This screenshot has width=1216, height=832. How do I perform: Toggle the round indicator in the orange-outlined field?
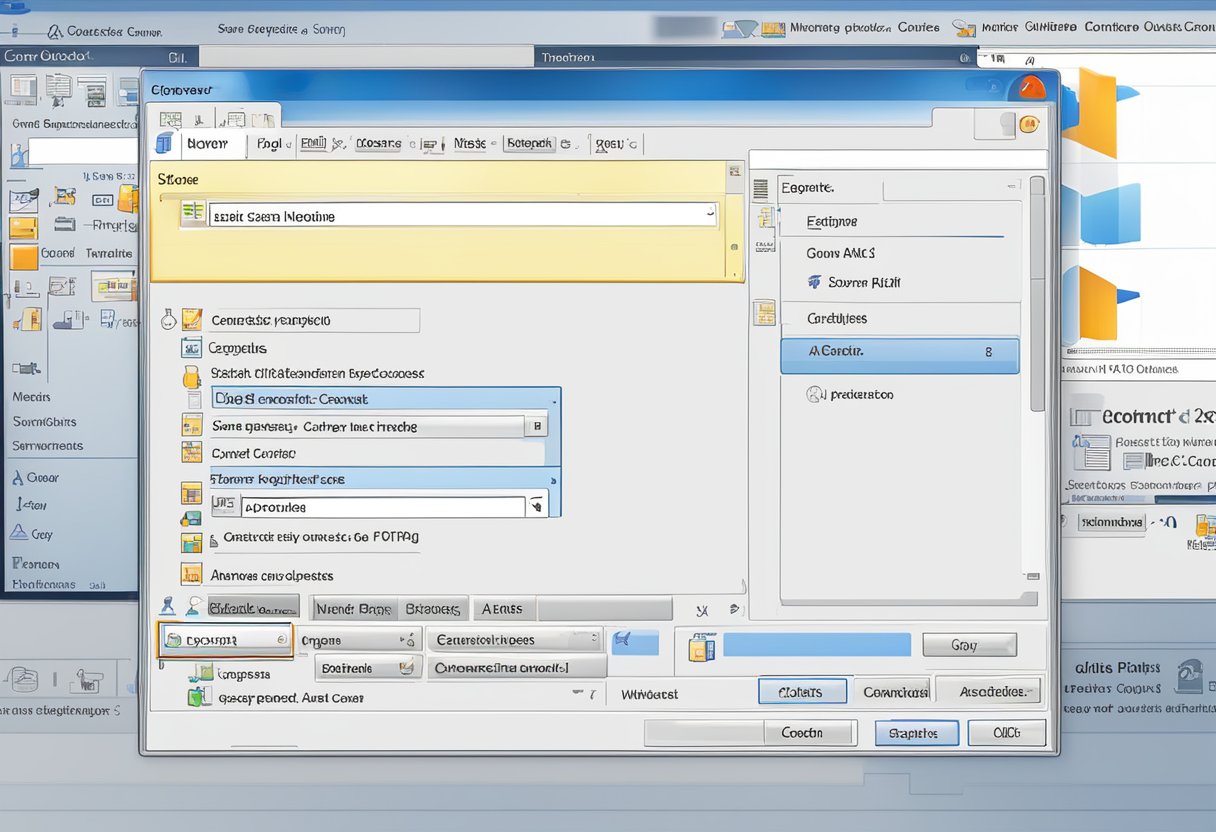[x=281, y=640]
